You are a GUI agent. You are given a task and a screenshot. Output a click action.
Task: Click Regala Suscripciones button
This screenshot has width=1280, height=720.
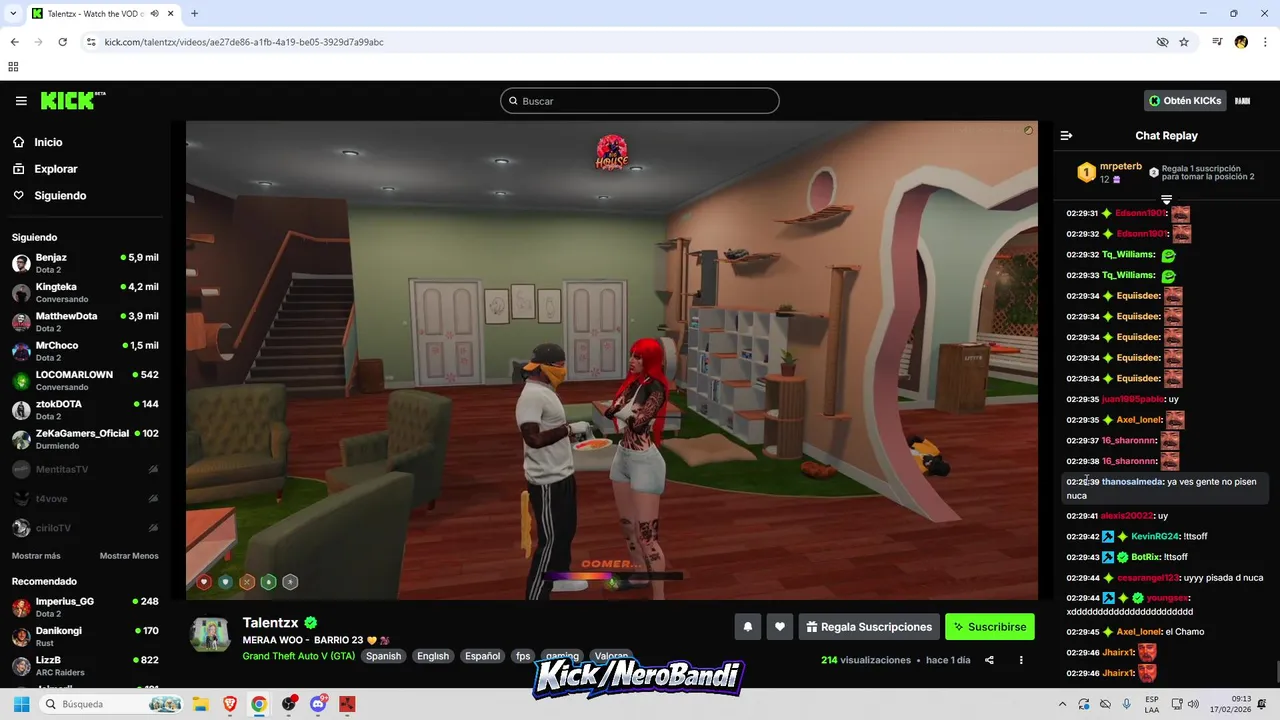click(869, 627)
